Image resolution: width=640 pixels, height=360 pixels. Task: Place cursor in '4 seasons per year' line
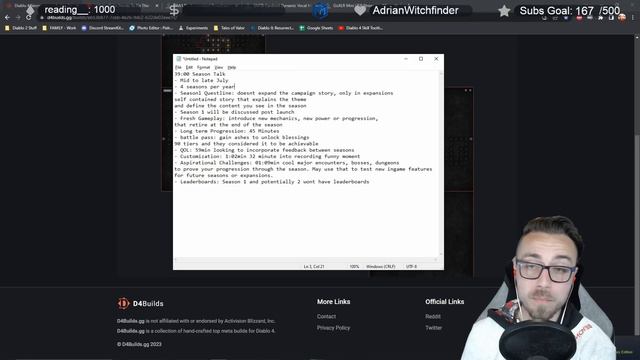coord(204,87)
